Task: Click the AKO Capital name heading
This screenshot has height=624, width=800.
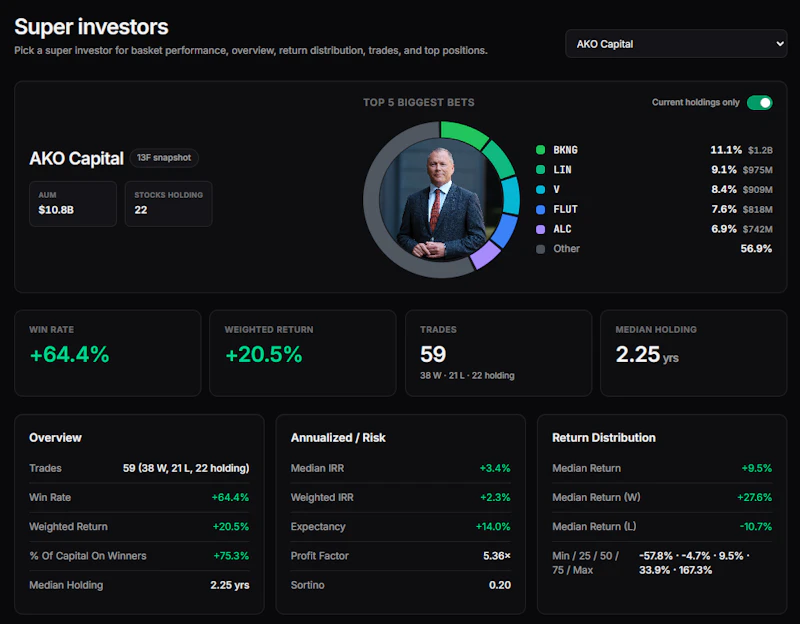Action: [x=76, y=158]
